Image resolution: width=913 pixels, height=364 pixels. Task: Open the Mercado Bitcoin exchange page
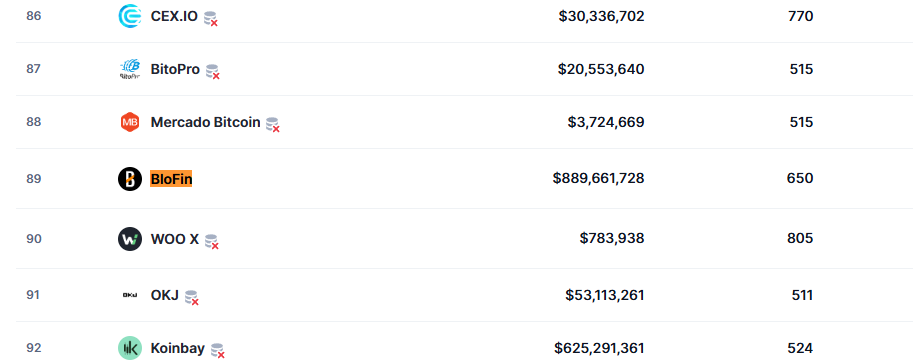205,122
